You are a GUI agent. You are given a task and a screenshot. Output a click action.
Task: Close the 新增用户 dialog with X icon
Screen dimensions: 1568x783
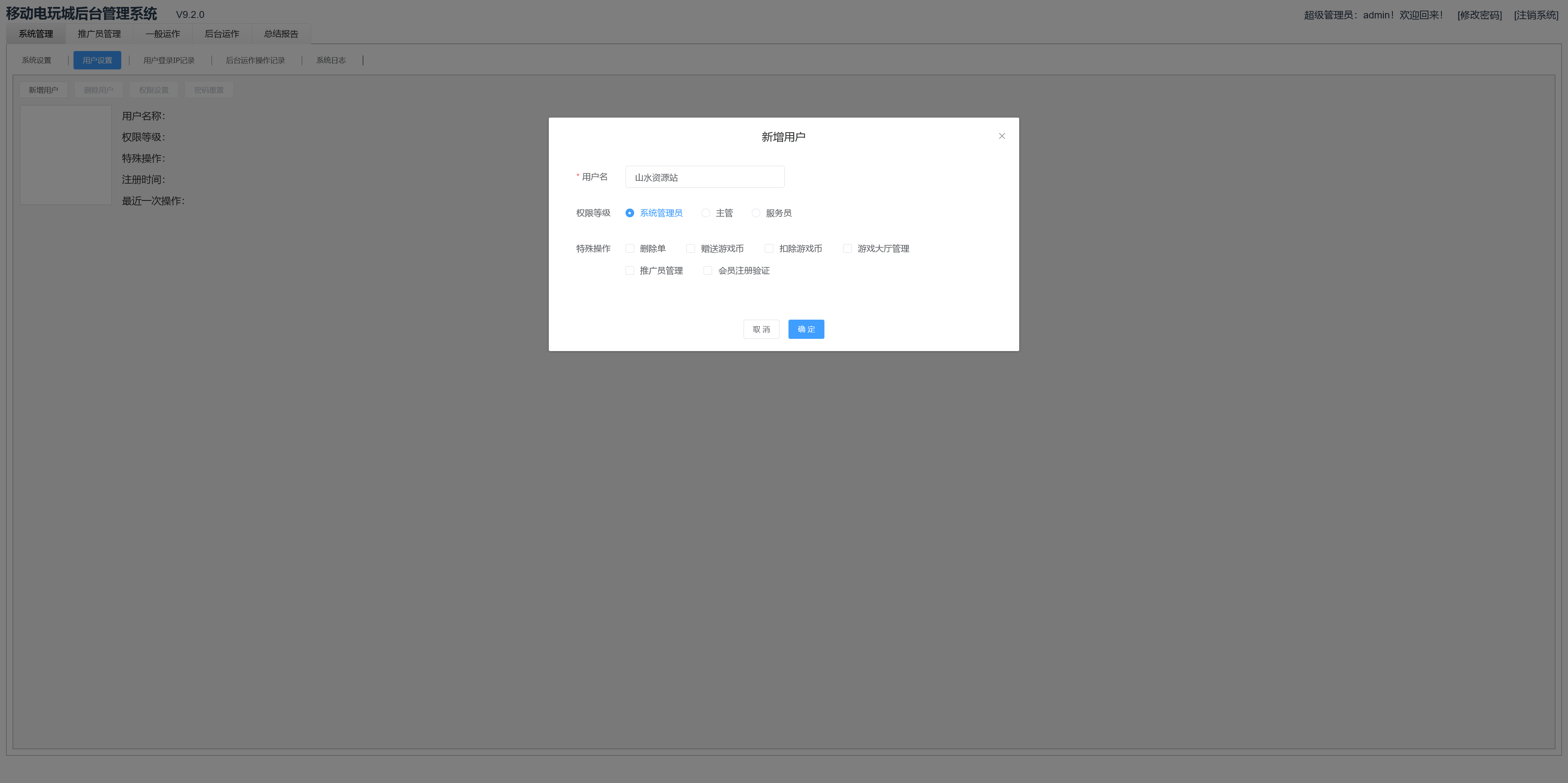point(1001,136)
